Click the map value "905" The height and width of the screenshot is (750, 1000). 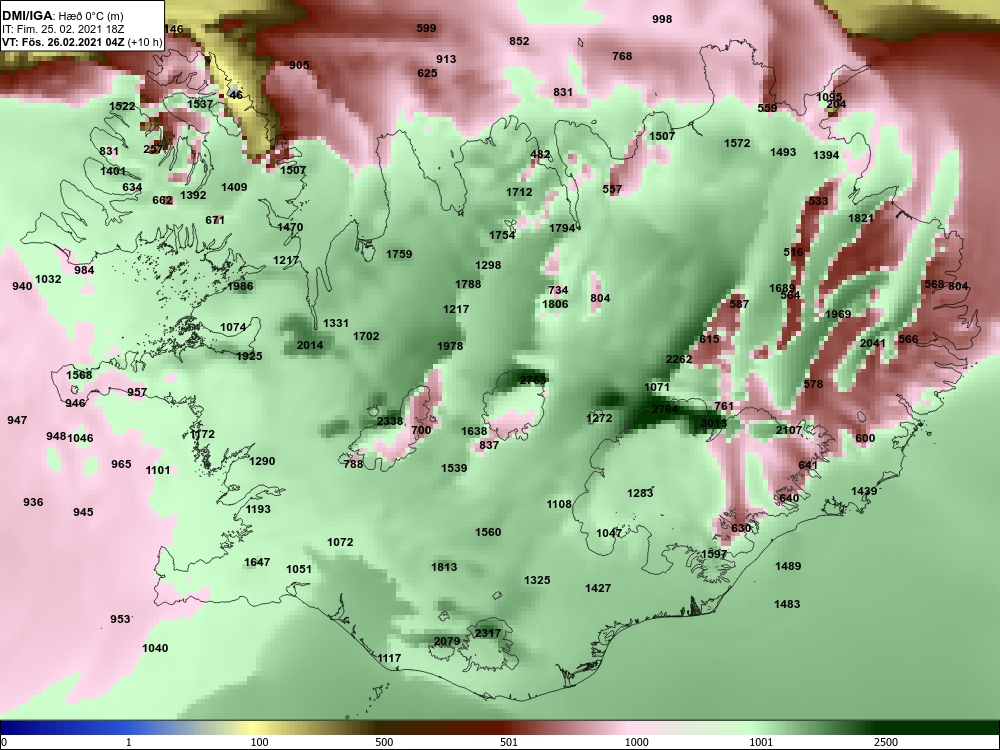click(299, 65)
